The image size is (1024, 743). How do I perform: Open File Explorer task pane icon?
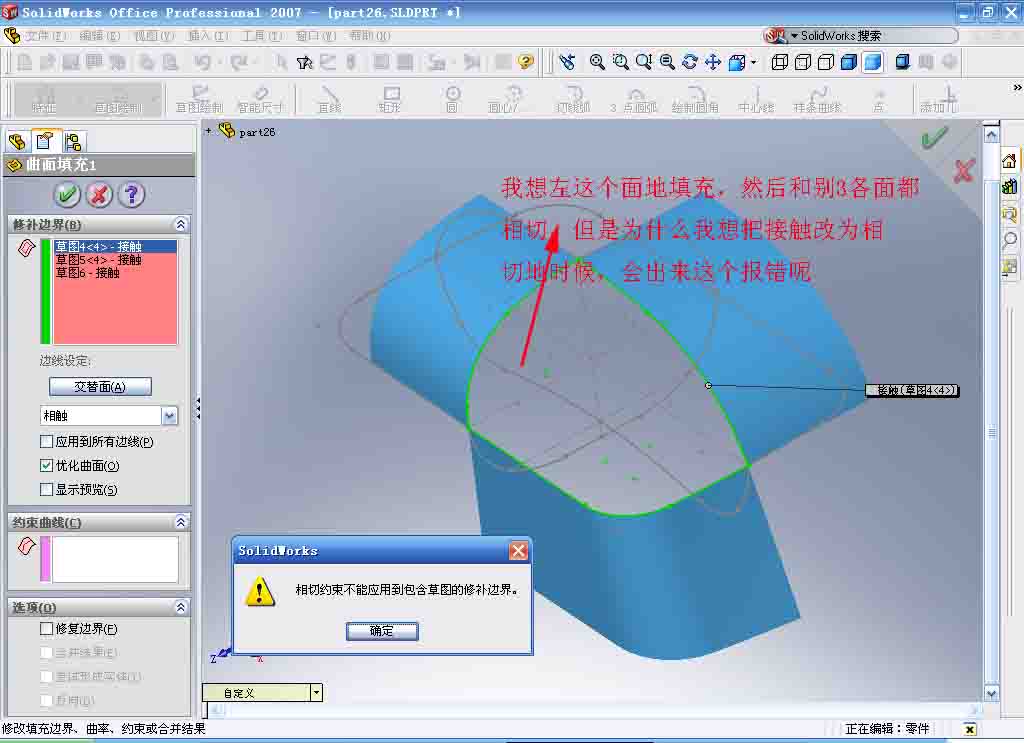click(1010, 213)
